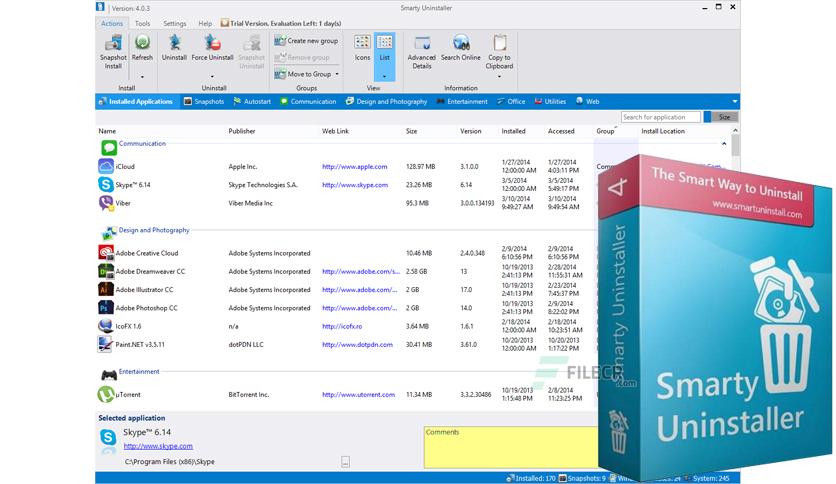Open the Refresh dropdown arrow
The width and height of the screenshot is (836, 484).
point(142,77)
